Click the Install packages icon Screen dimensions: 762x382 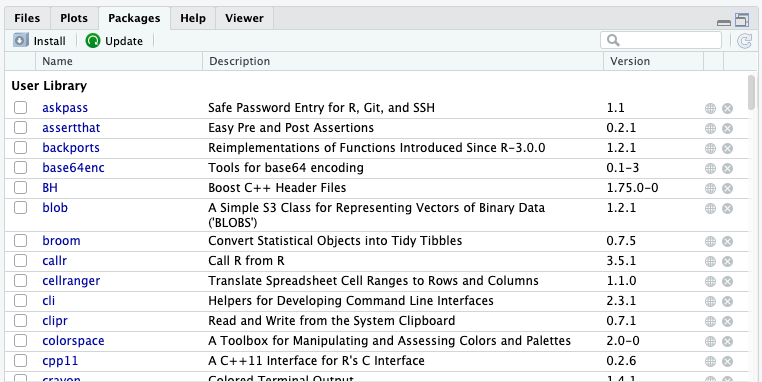pyautogui.click(x=21, y=40)
